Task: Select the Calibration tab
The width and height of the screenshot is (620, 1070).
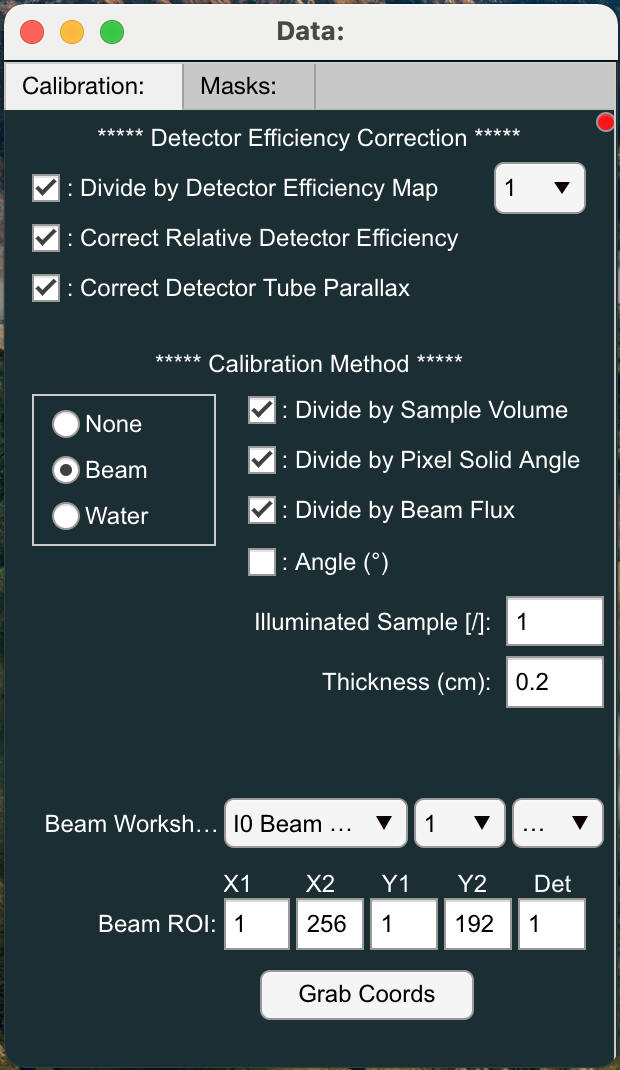Action: [84, 86]
